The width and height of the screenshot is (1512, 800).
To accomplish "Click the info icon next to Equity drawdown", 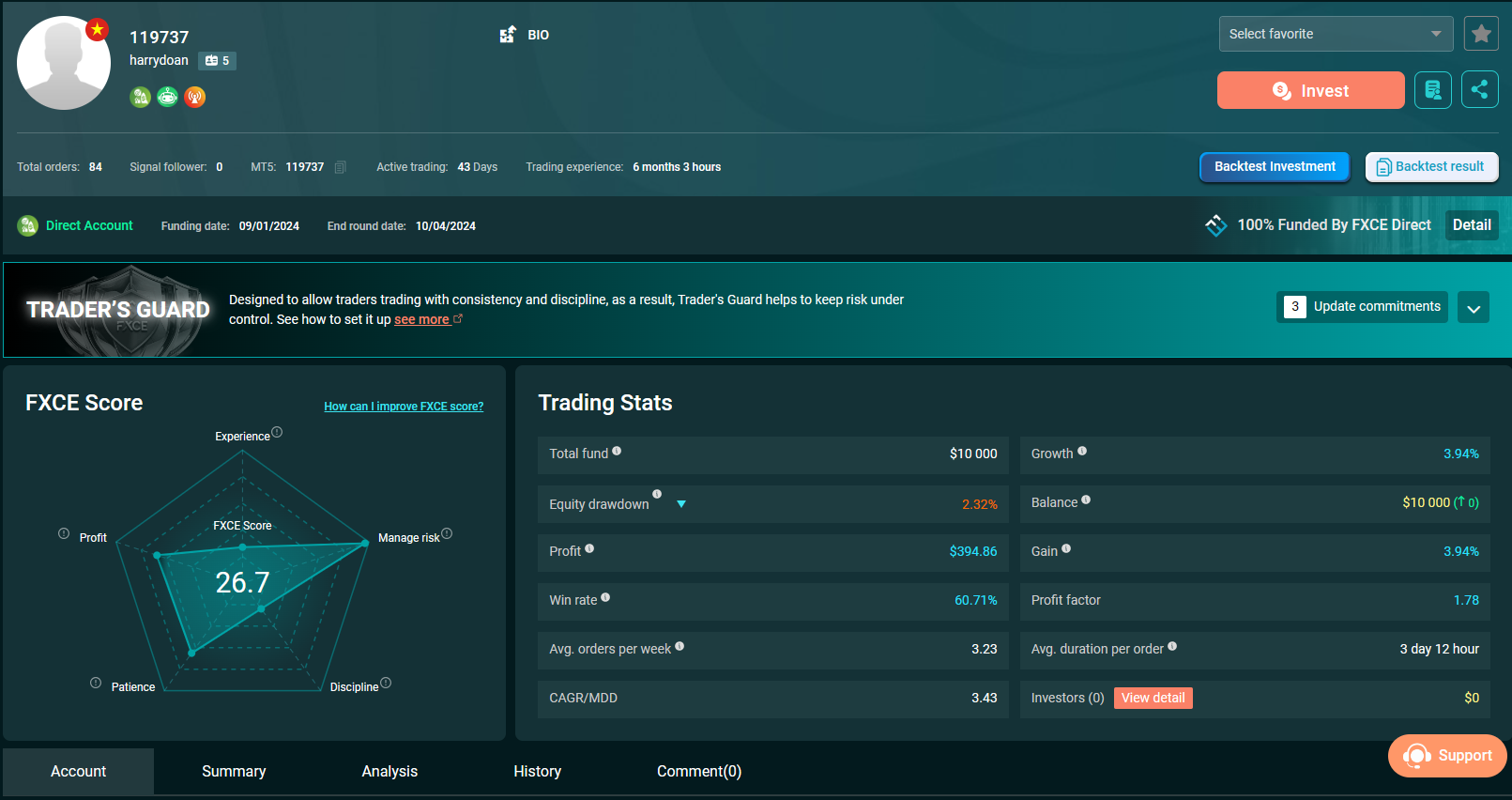I will point(657,494).
